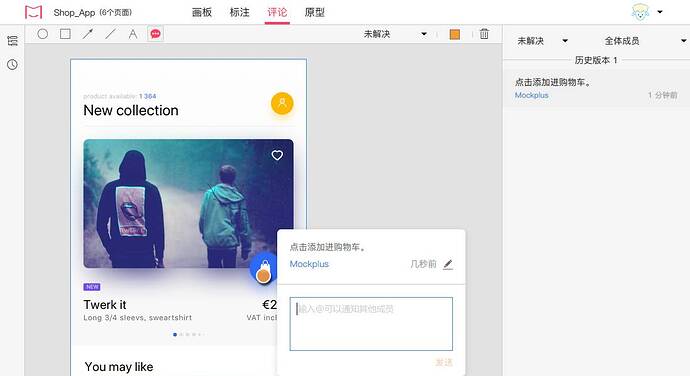Click the You may like heading
The image size is (690, 376).
pos(119,367)
